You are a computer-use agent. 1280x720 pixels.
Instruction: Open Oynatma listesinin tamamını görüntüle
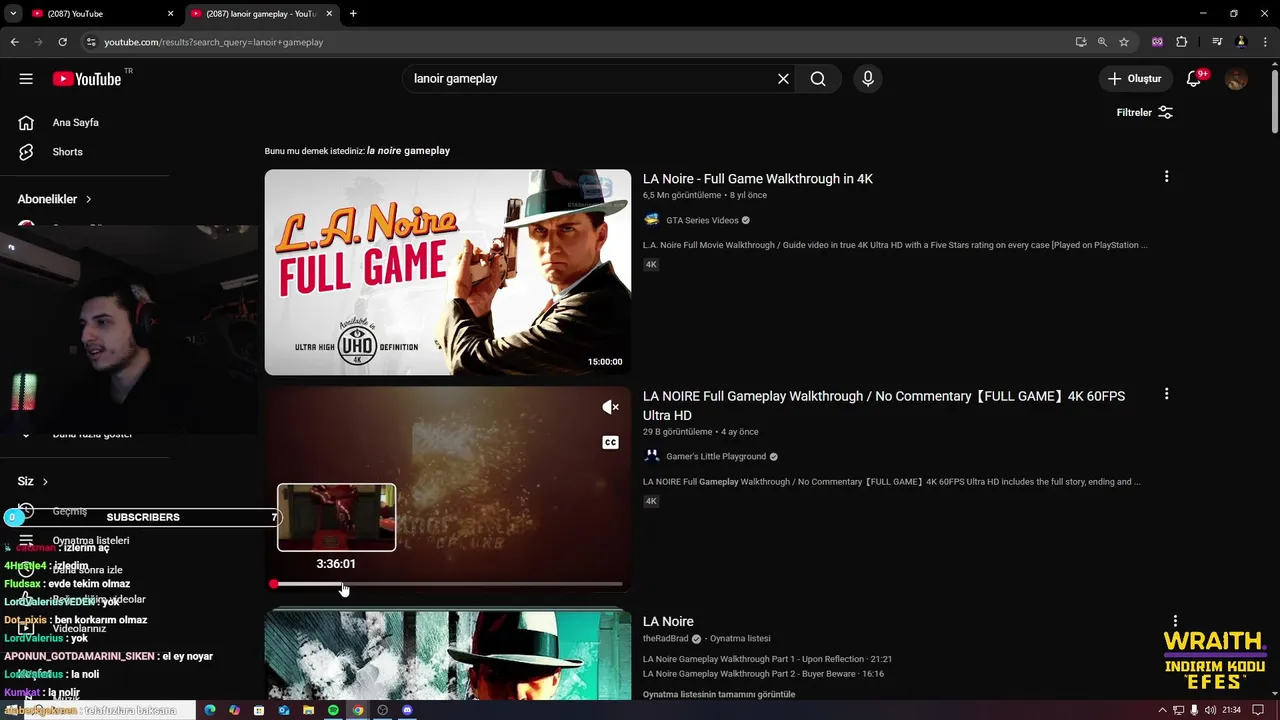click(x=719, y=694)
